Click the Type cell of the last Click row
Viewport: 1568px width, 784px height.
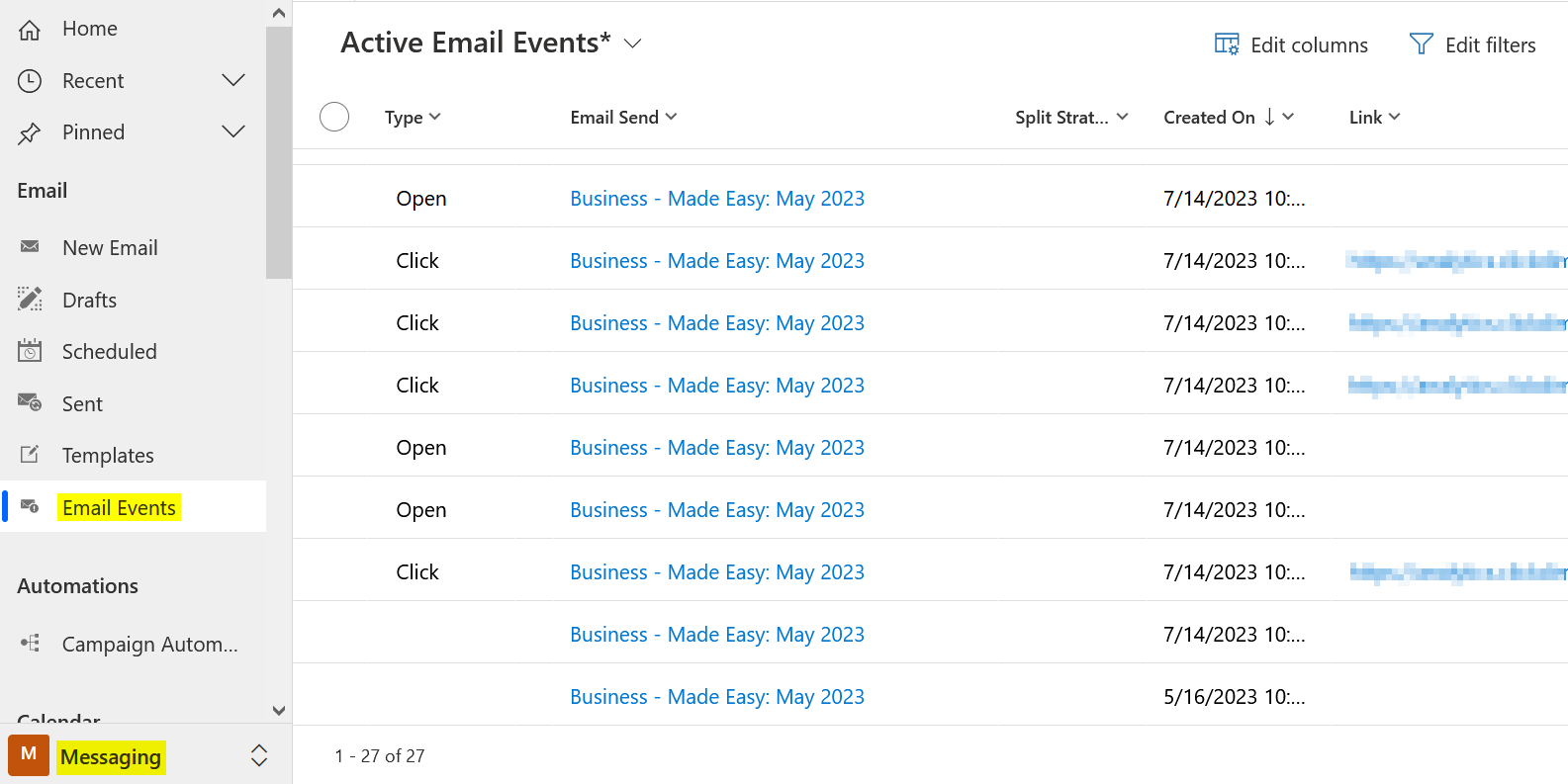coord(417,572)
